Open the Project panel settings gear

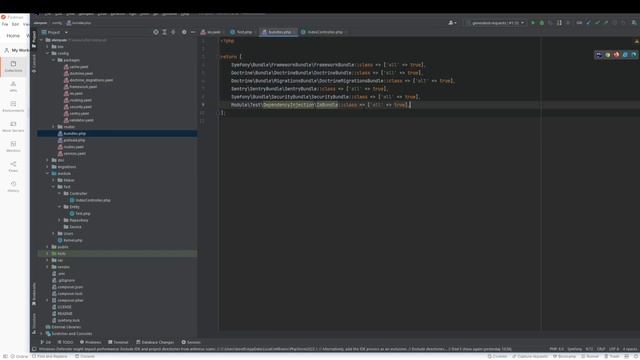[x=184, y=32]
